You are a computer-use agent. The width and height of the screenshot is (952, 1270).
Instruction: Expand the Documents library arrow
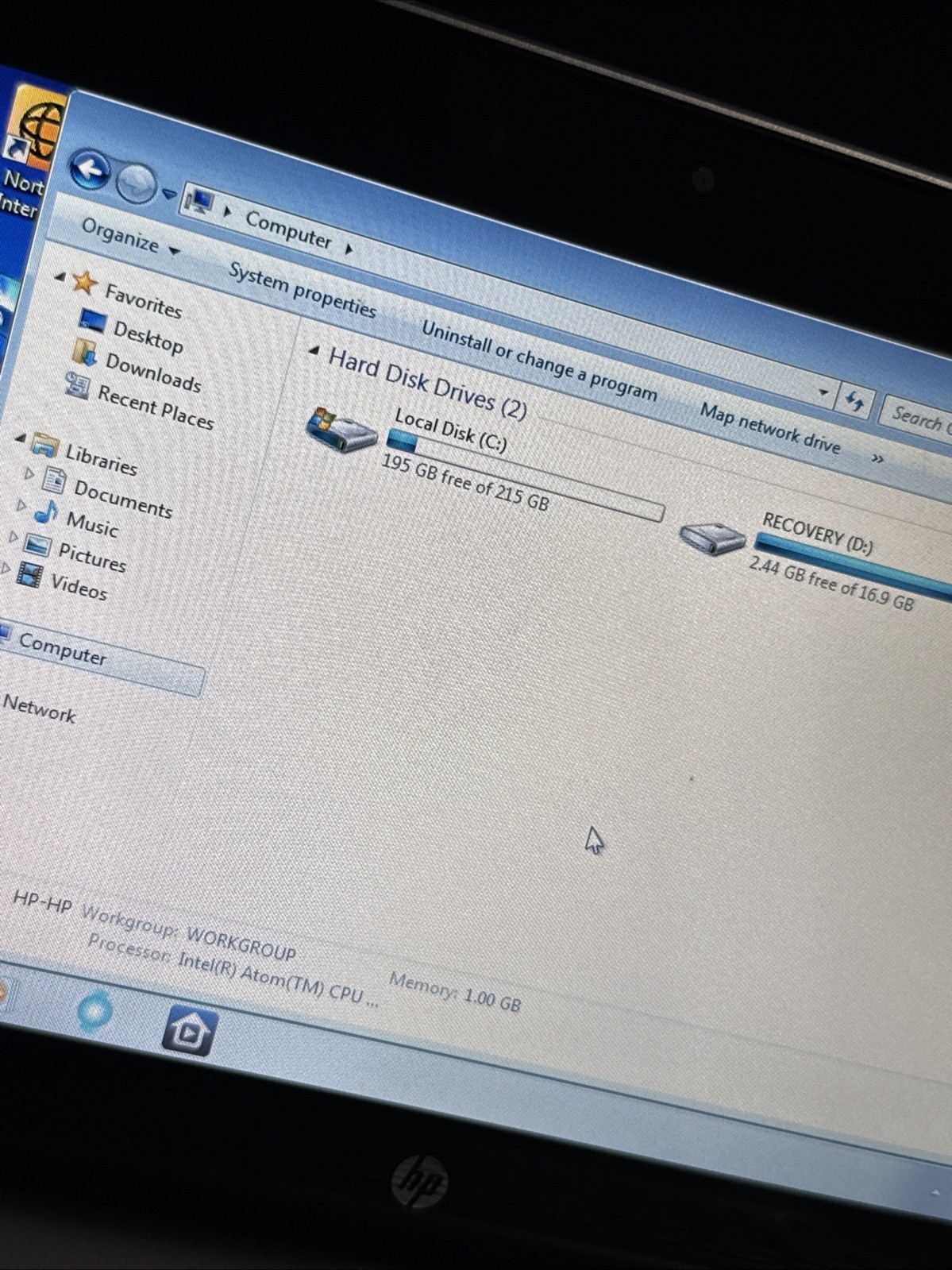[x=29, y=473]
